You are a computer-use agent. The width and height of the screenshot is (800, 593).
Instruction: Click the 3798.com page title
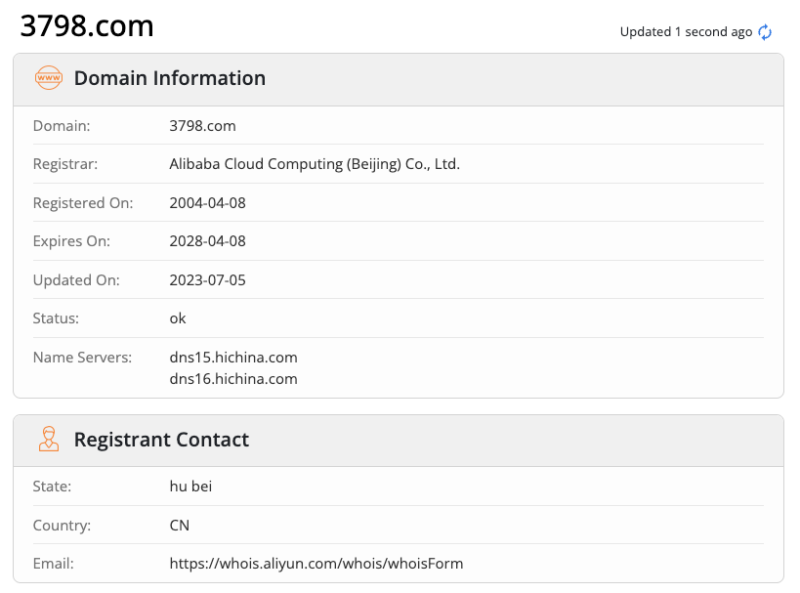coord(86,25)
